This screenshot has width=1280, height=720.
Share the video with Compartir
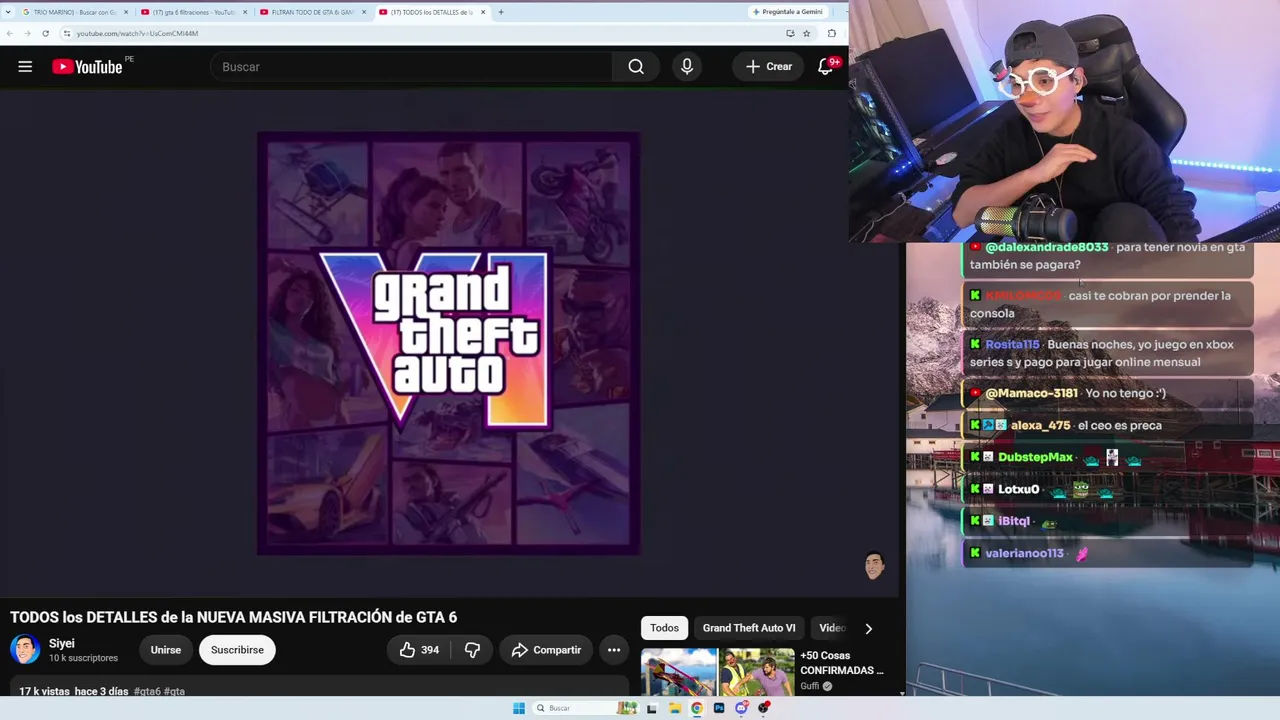tap(546, 650)
